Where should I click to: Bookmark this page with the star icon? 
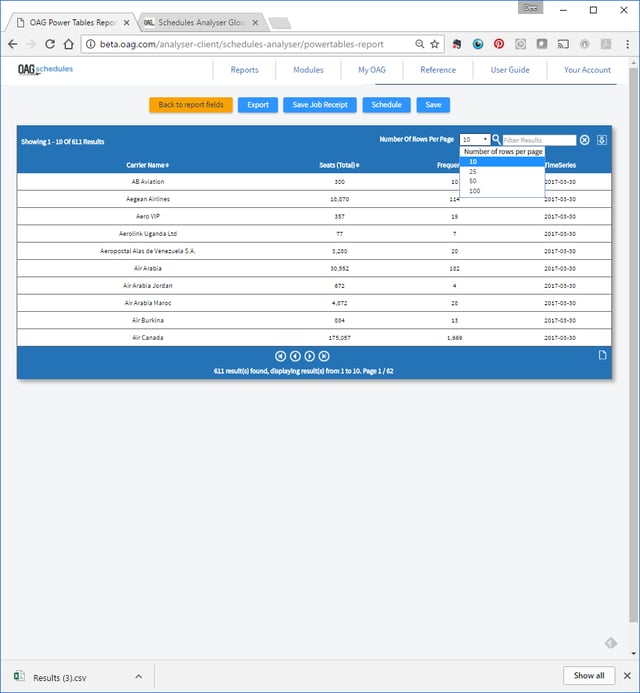(435, 44)
